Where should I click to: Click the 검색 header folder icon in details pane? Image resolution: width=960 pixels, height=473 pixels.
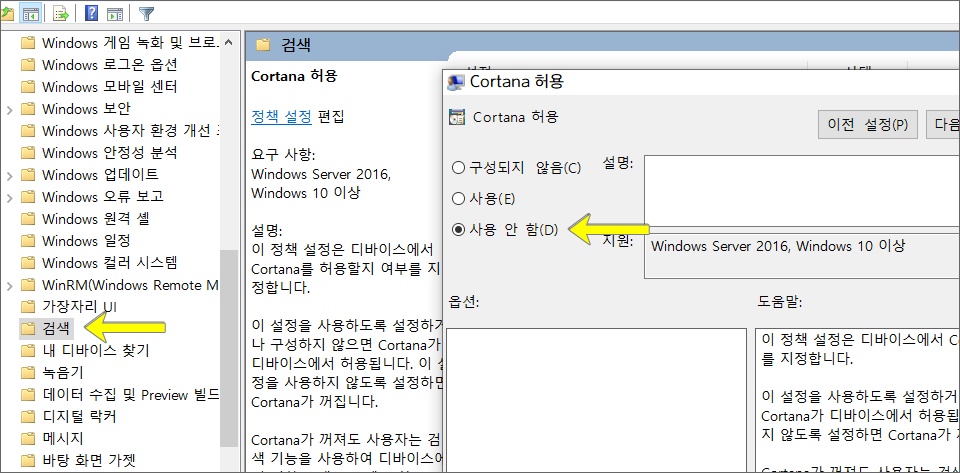[x=263, y=44]
